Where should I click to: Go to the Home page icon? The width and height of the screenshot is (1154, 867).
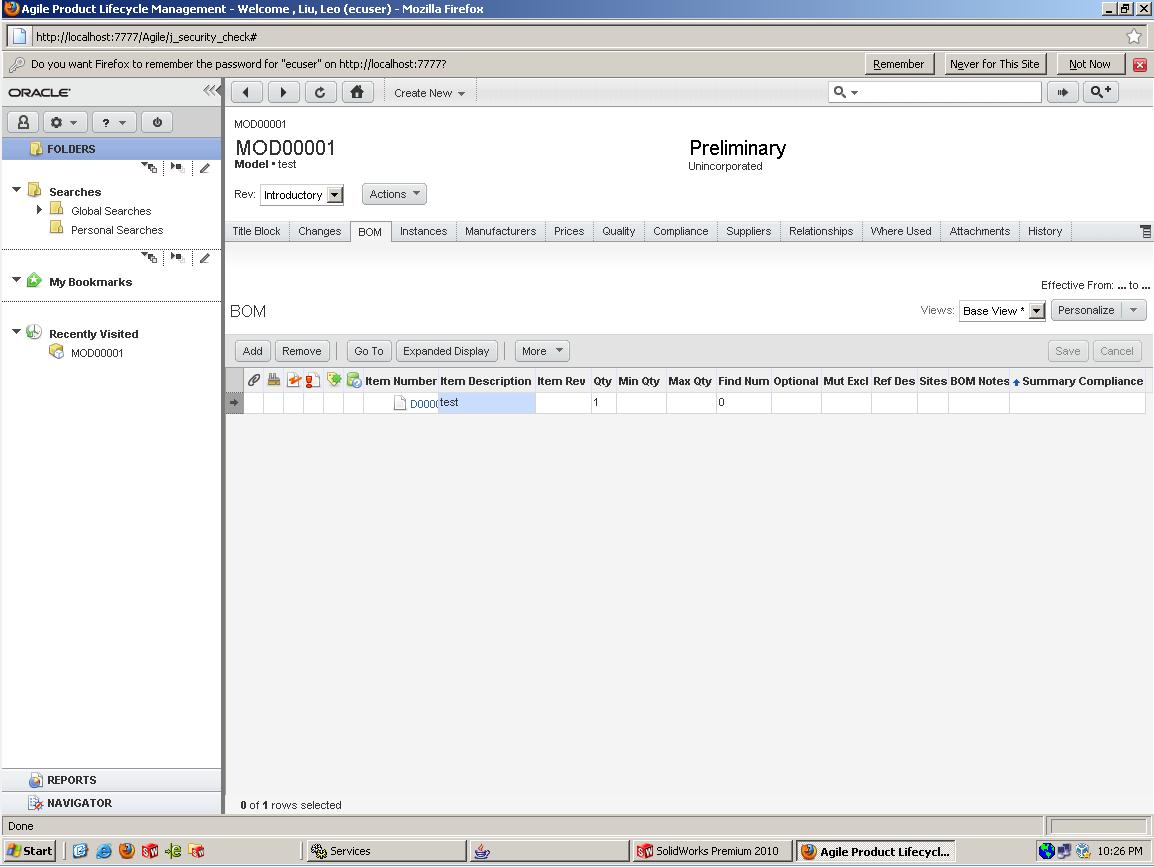click(357, 93)
